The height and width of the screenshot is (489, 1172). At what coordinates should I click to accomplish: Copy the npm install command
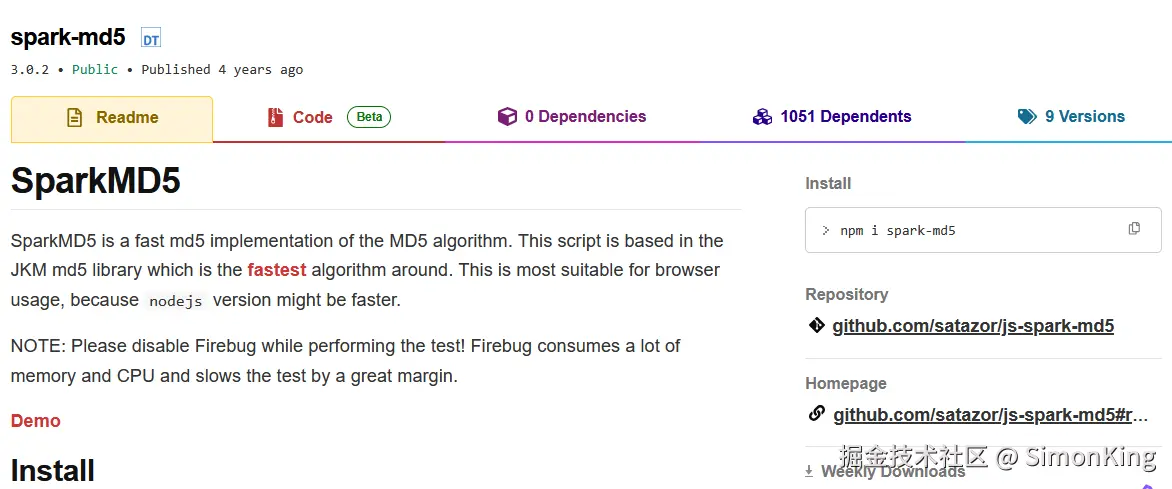[1134, 229]
